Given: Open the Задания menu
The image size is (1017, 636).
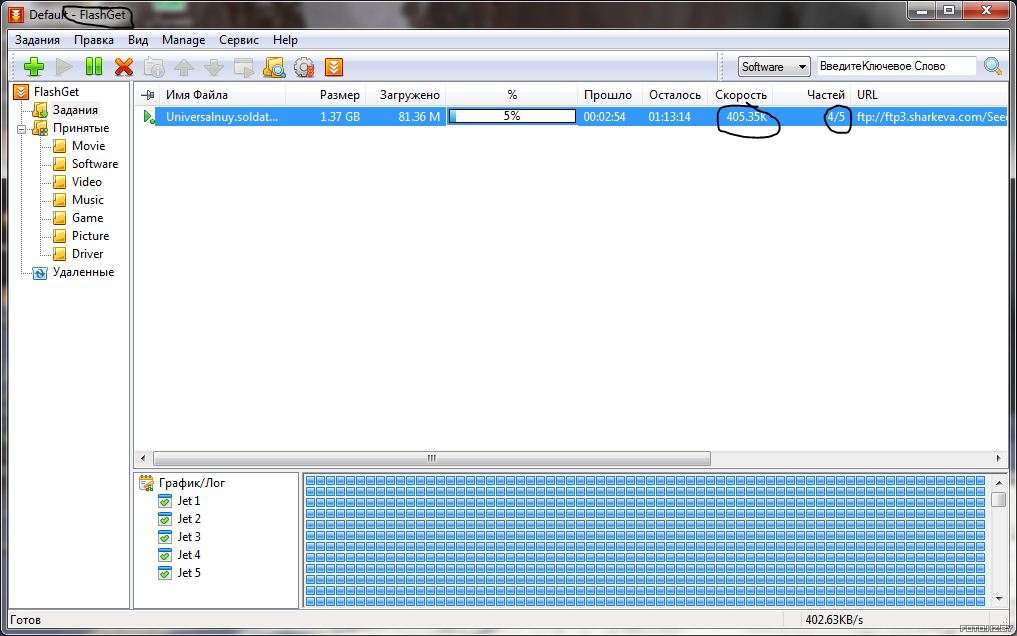Looking at the screenshot, I should point(37,40).
